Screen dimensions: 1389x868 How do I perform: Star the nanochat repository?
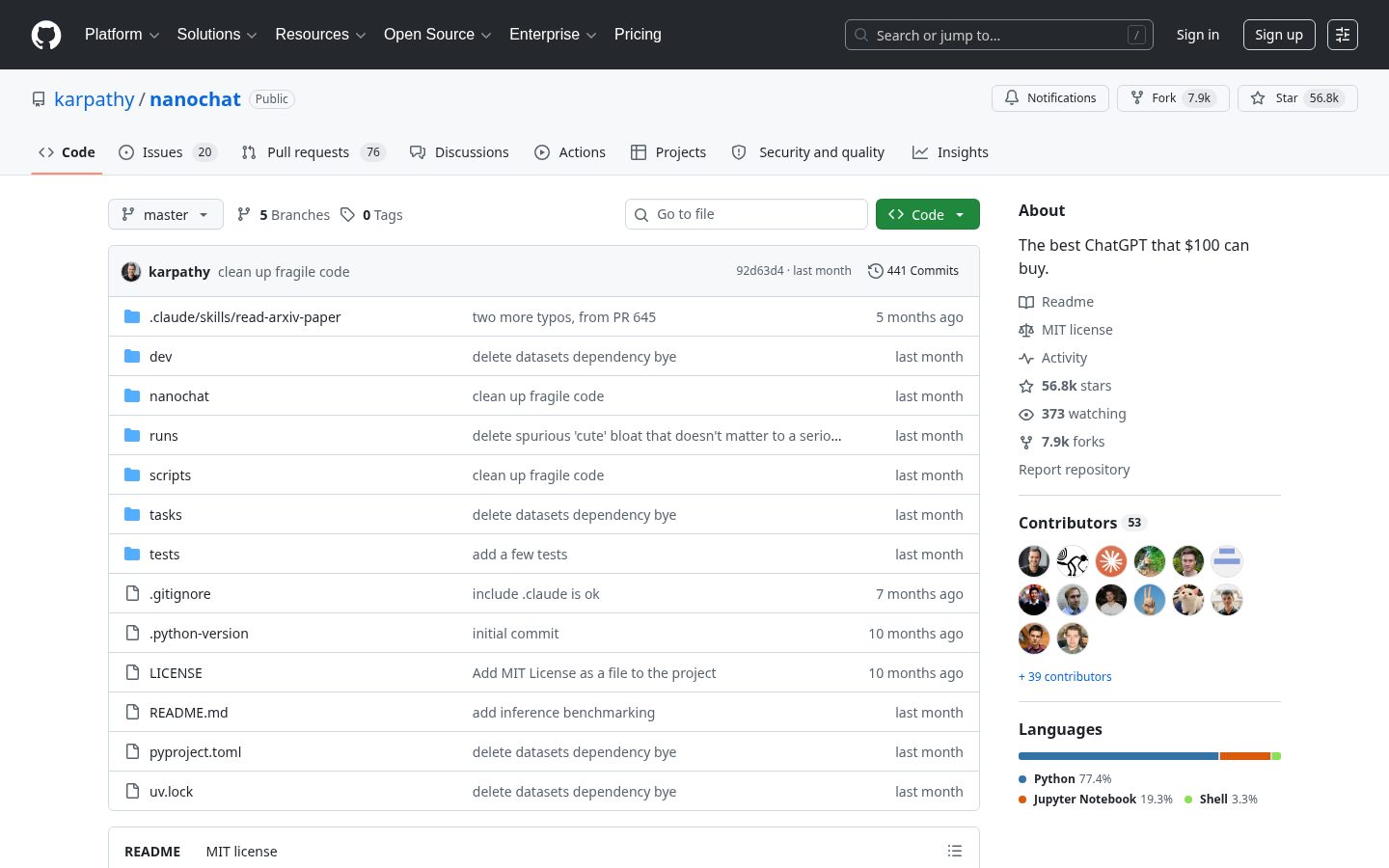click(1297, 98)
